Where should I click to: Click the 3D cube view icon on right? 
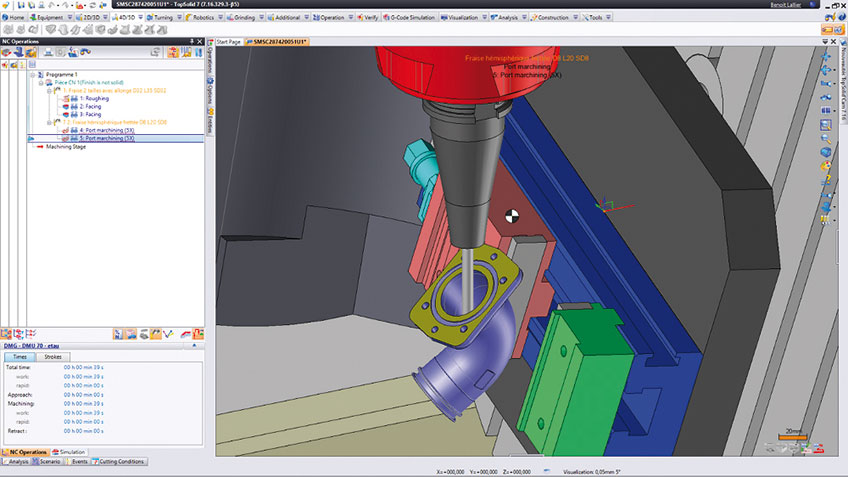point(826,152)
